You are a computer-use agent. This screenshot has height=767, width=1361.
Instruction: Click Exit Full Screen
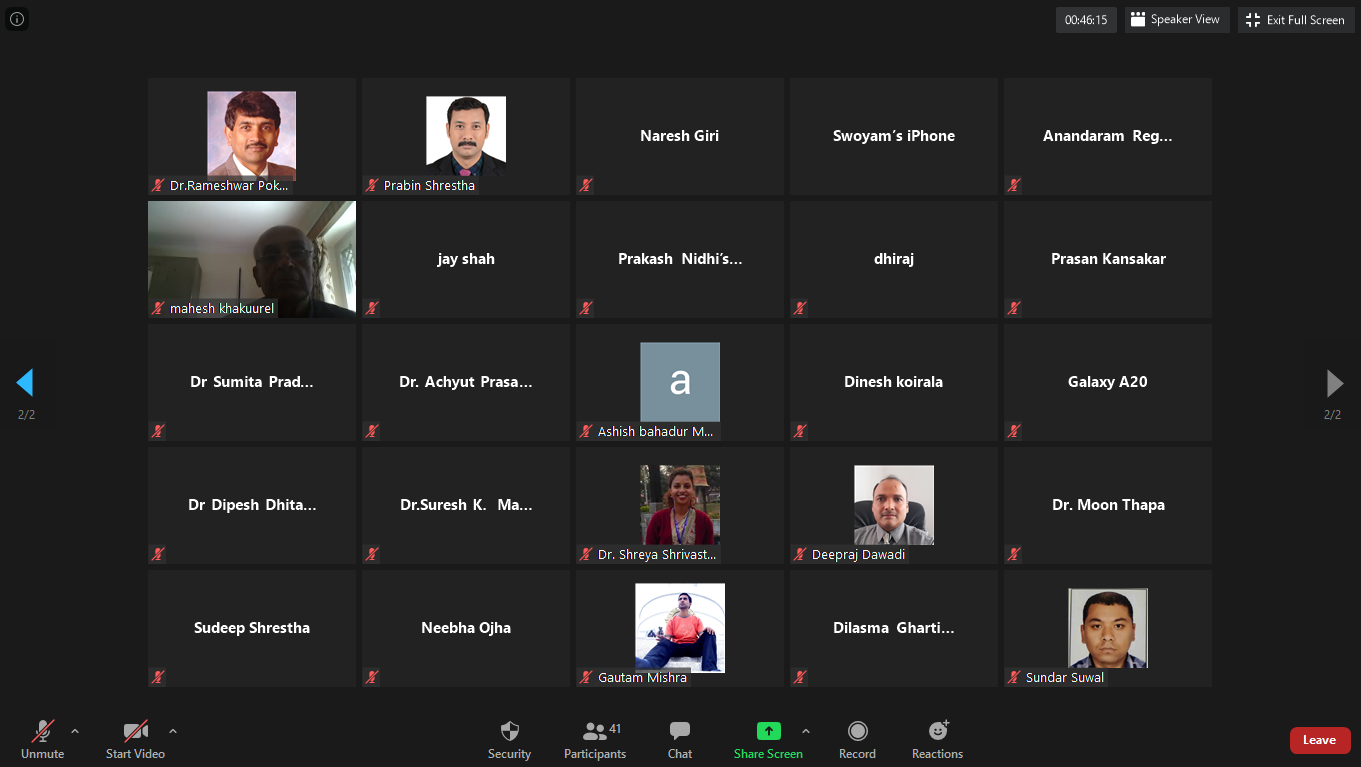(x=1296, y=20)
